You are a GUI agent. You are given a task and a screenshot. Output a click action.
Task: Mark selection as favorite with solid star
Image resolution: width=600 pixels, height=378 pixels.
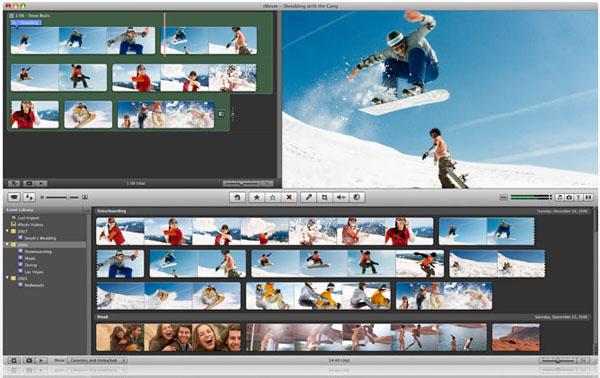point(257,197)
